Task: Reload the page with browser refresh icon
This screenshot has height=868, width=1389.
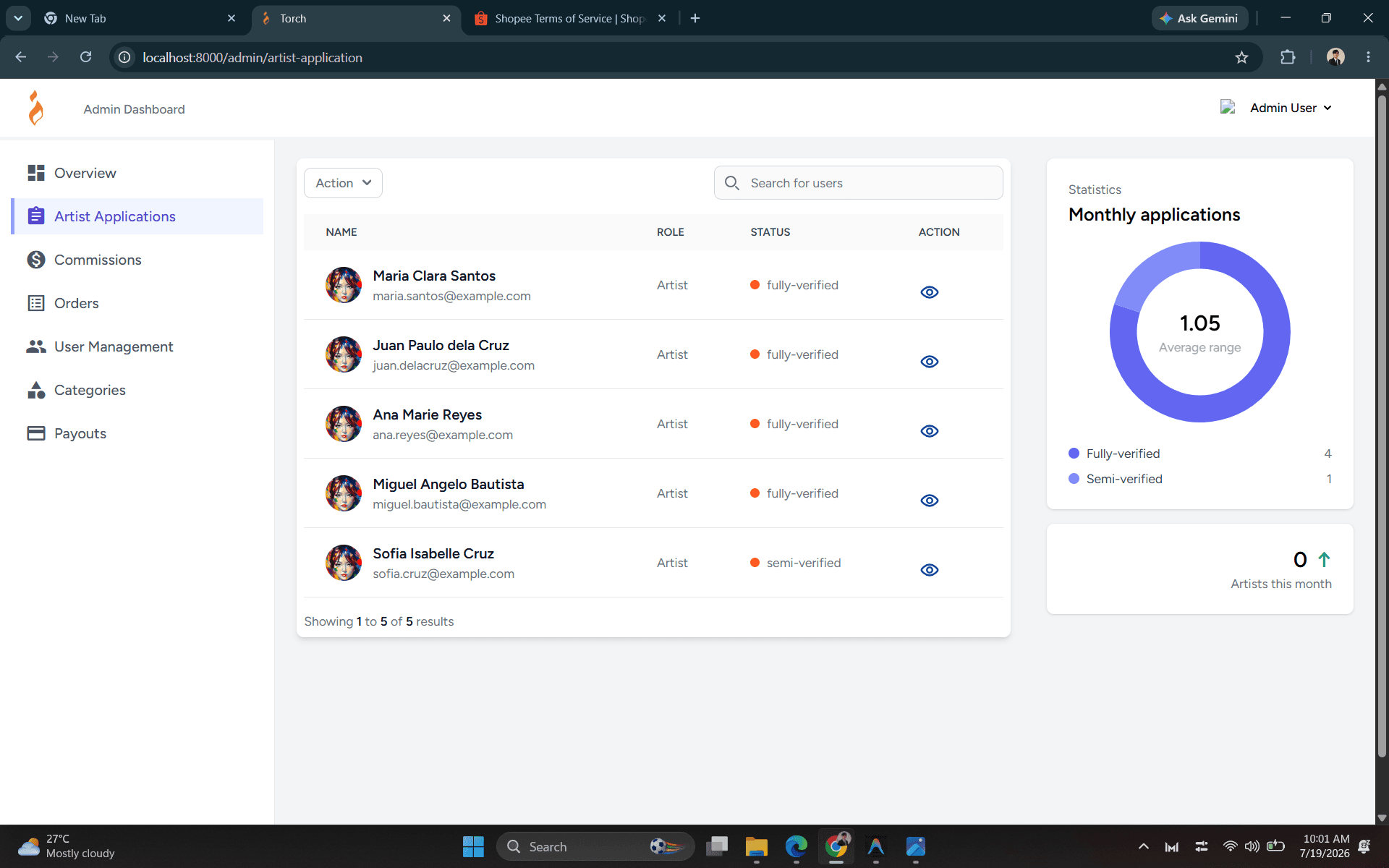Action: pyautogui.click(x=85, y=57)
